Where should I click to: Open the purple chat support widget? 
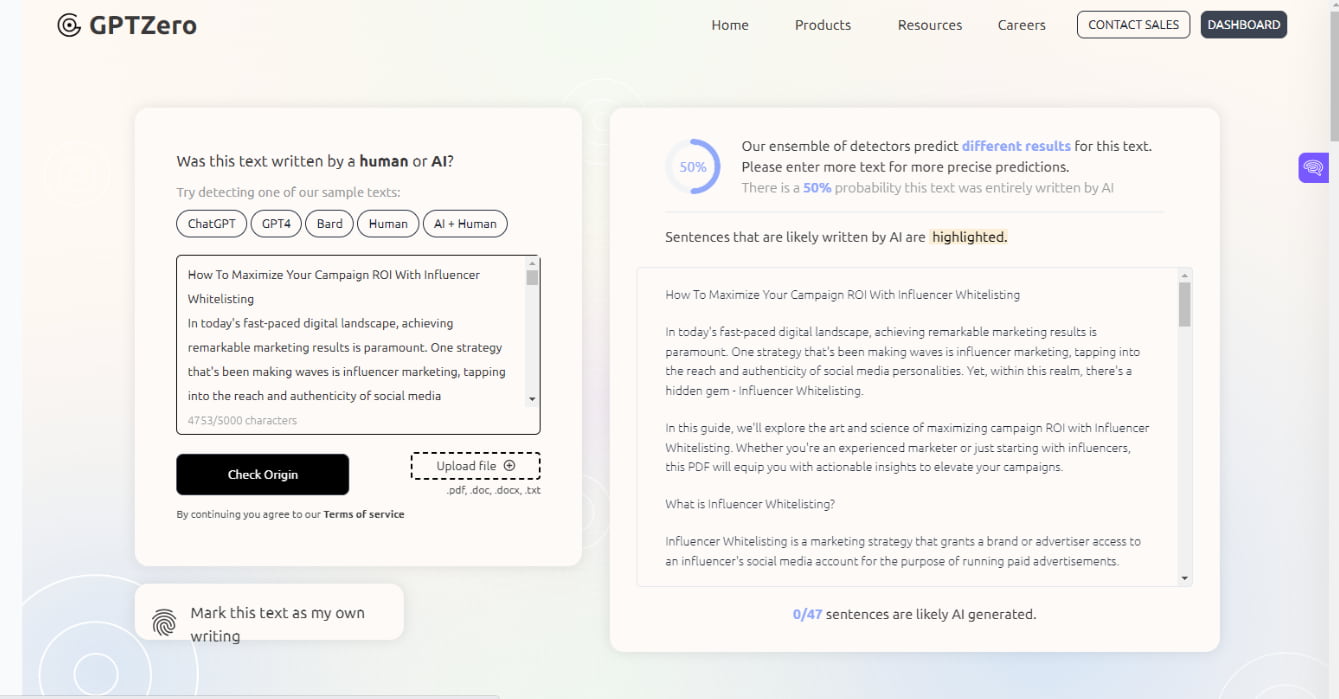1314,167
